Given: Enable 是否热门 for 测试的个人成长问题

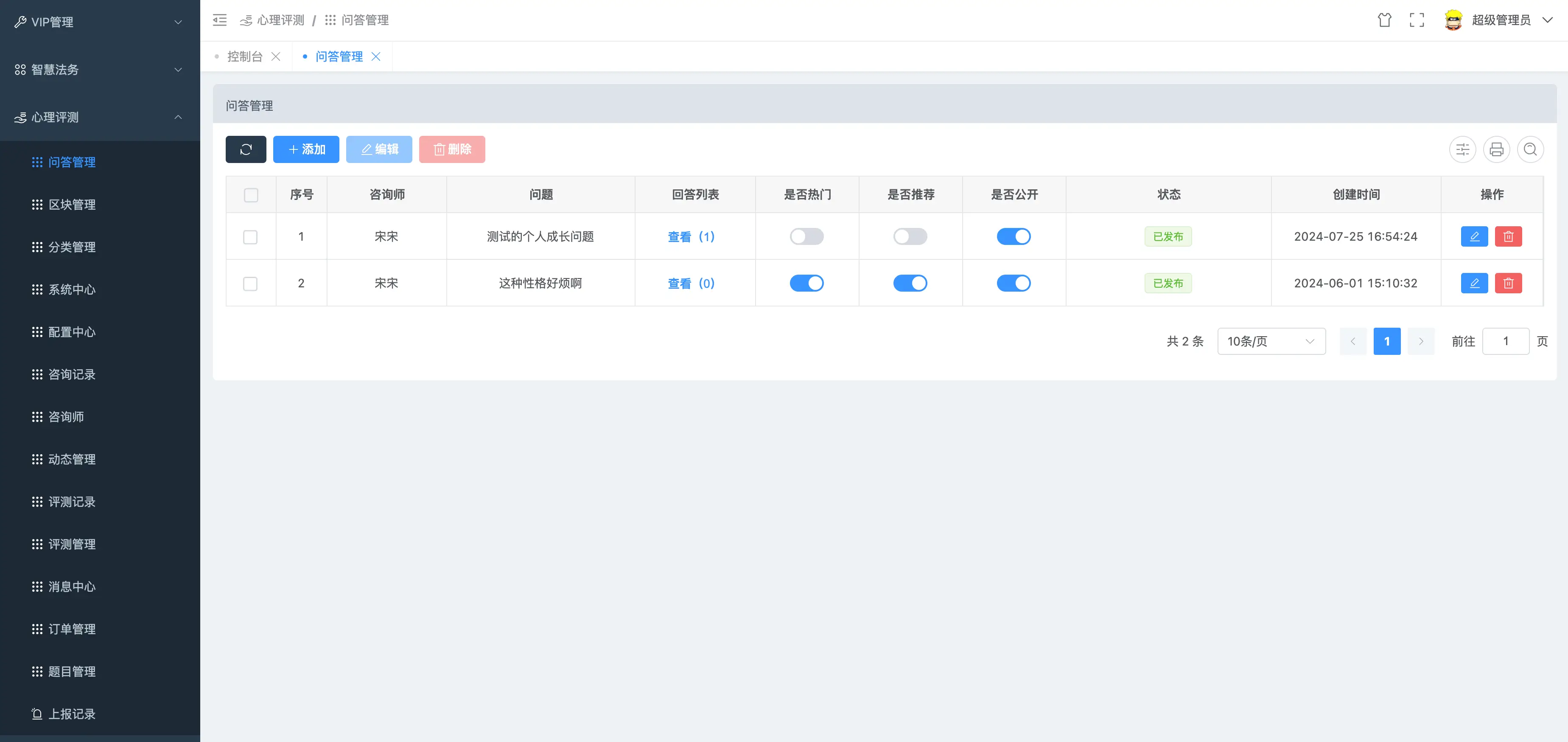Looking at the screenshot, I should (x=806, y=236).
